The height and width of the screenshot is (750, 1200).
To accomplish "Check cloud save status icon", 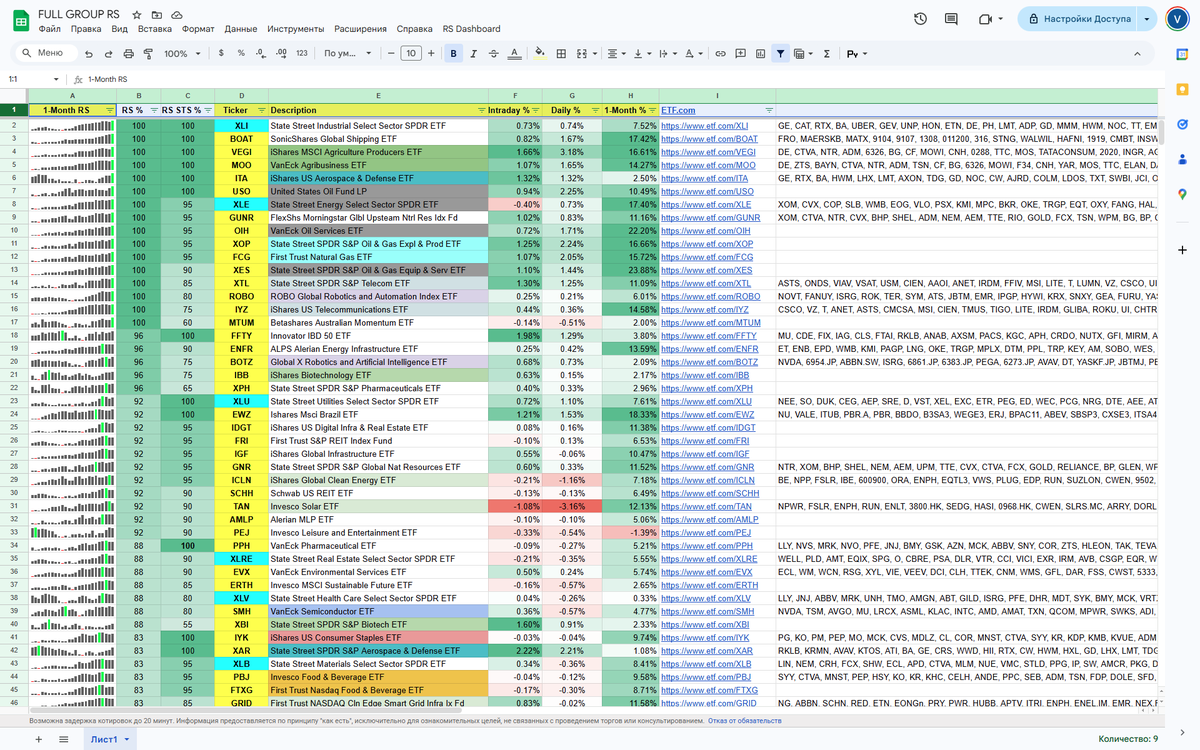I will [x=177, y=16].
